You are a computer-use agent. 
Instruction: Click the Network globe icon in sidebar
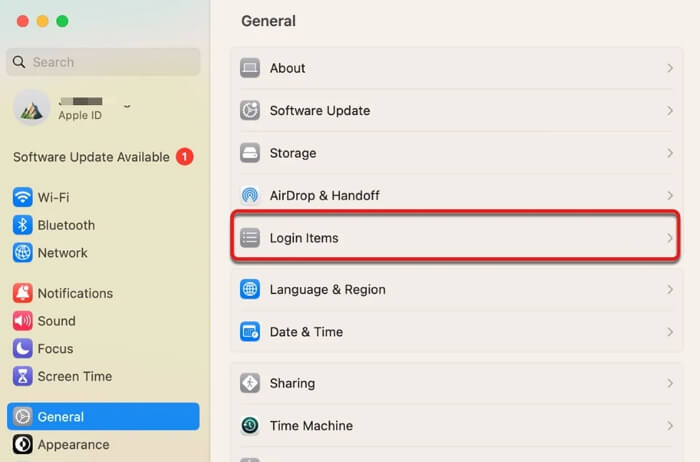point(22,253)
